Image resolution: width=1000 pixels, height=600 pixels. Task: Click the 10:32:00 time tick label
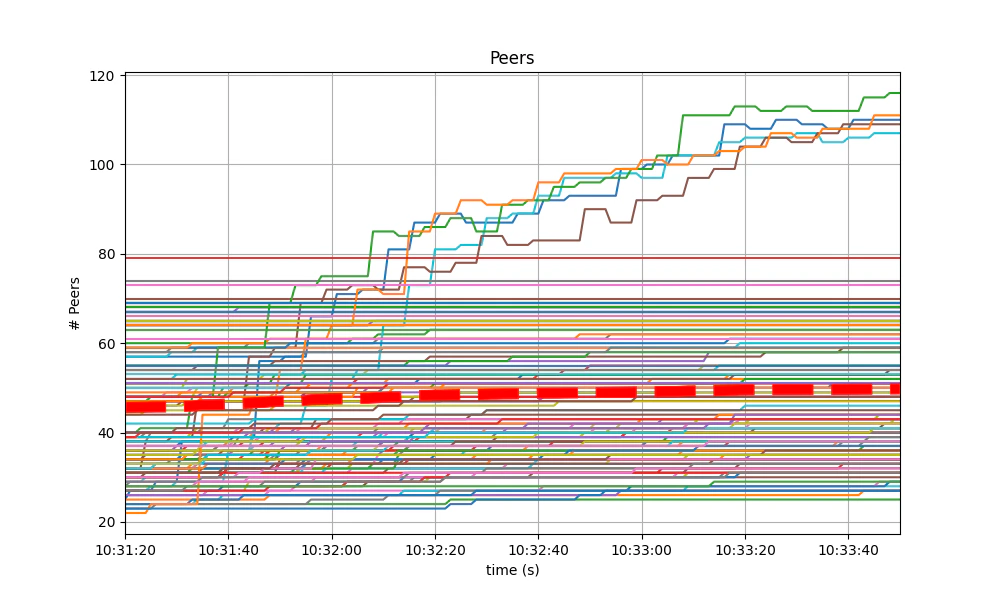(x=330, y=550)
